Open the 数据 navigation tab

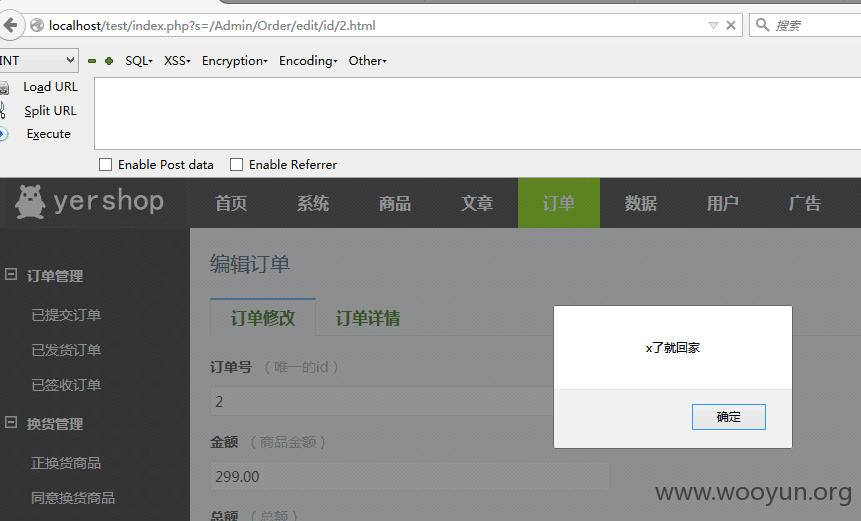click(x=641, y=203)
